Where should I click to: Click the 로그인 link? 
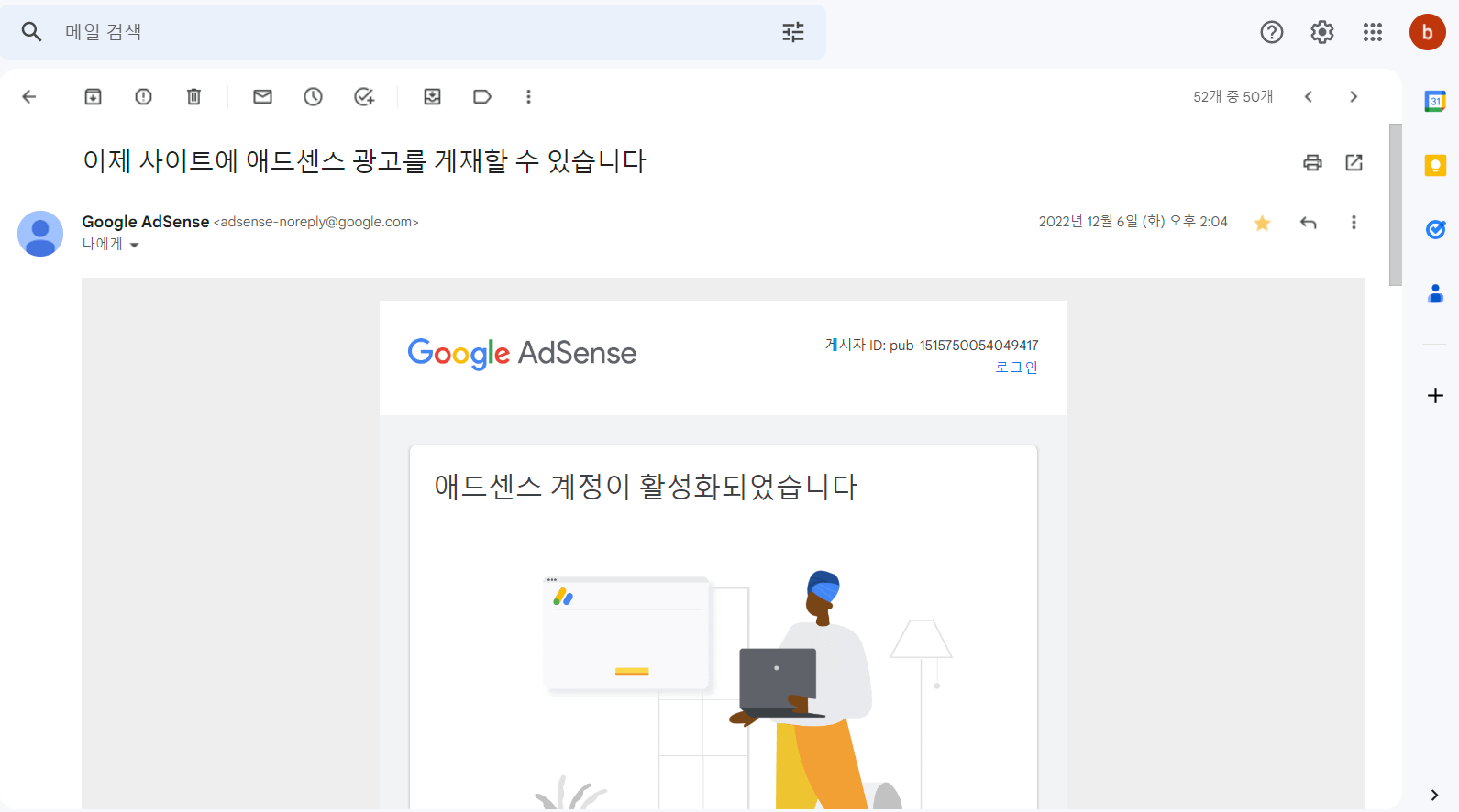pyautogui.click(x=1017, y=368)
